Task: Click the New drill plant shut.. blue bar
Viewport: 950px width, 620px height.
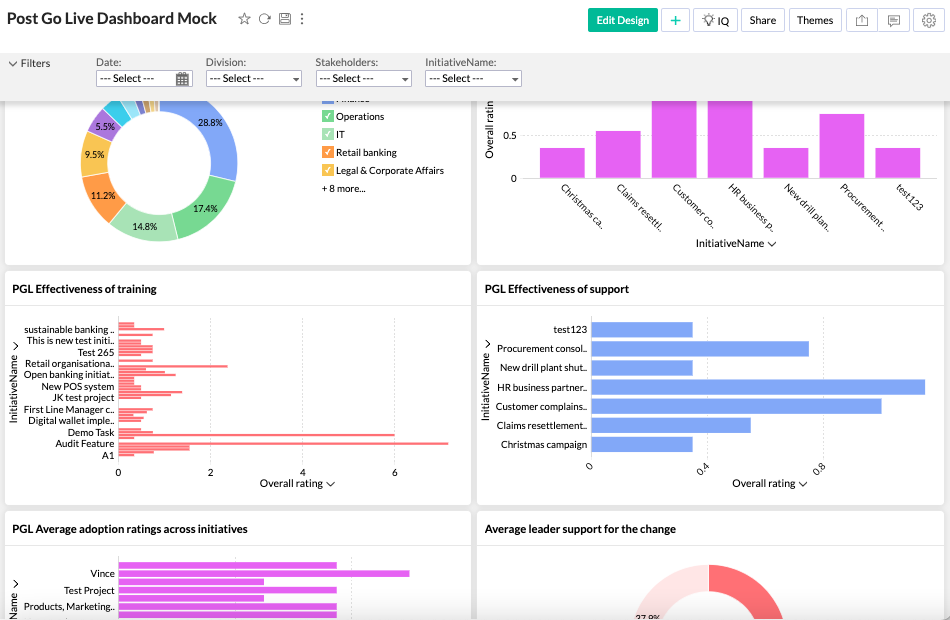Action: (x=642, y=368)
